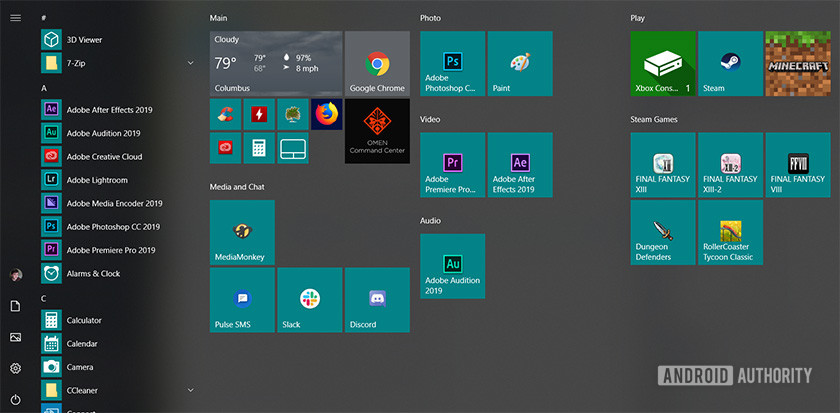Image resolution: width=840 pixels, height=413 pixels.
Task: Click the 'Photo' tile group title
Action: click(430, 18)
